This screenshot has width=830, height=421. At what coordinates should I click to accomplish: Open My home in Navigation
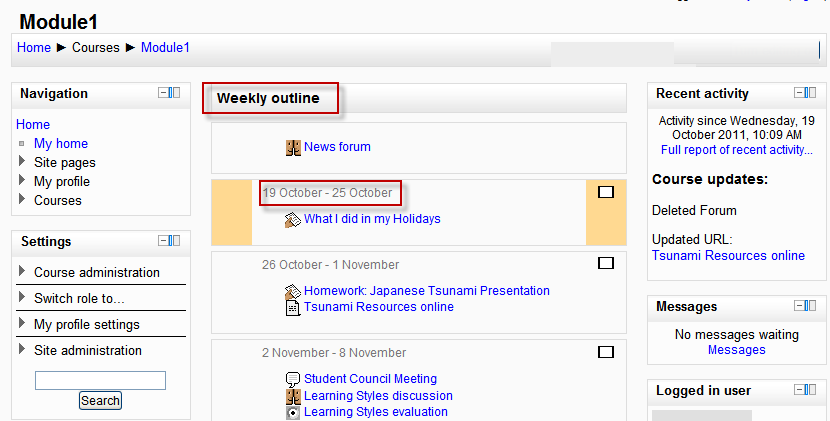pyautogui.click(x=61, y=143)
